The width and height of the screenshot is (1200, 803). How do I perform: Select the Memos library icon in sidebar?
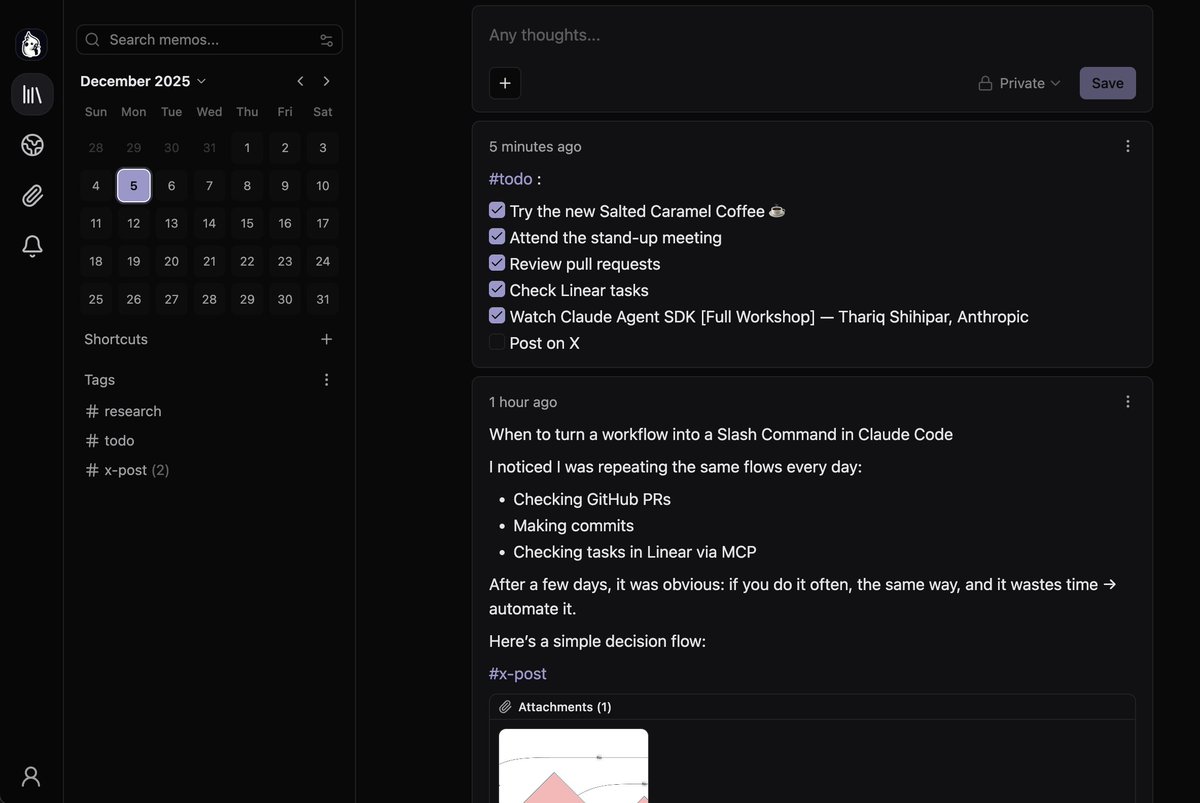[31, 94]
